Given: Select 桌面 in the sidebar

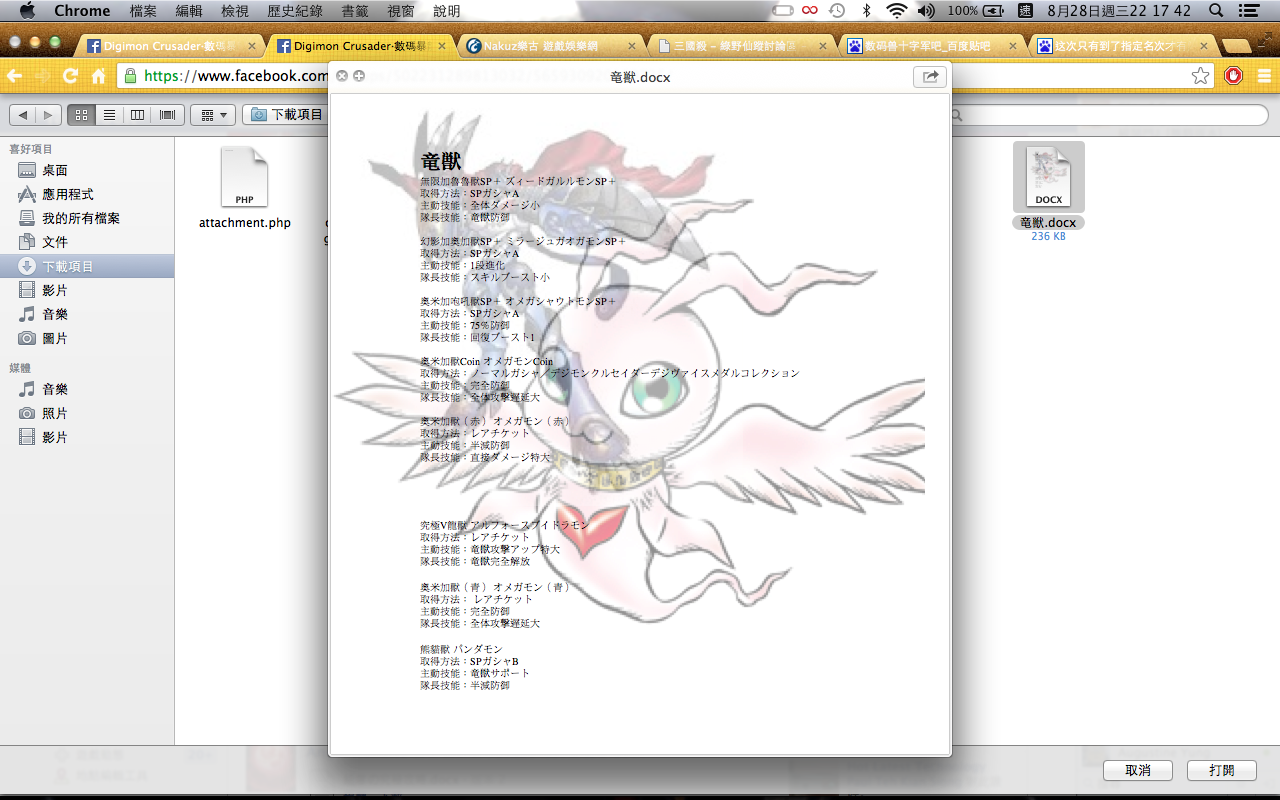Looking at the screenshot, I should coord(55,170).
